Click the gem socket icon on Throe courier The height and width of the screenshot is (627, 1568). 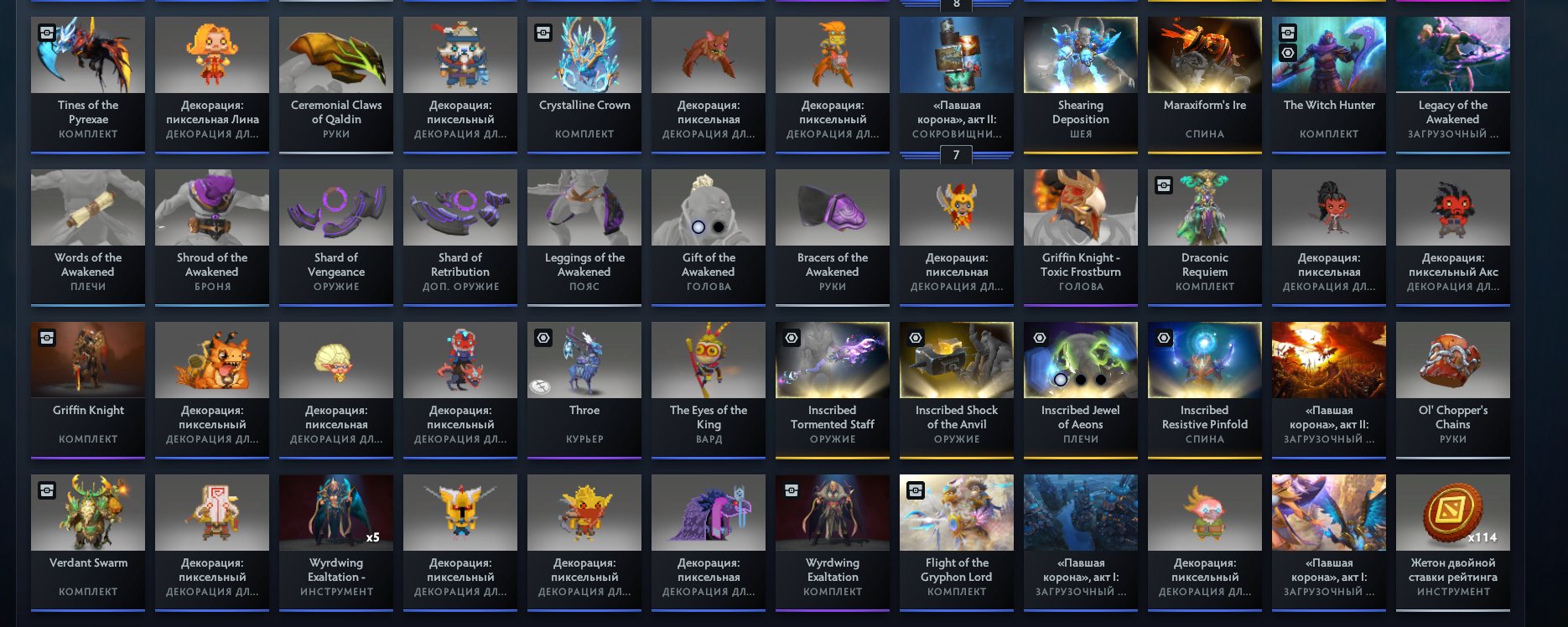[543, 338]
